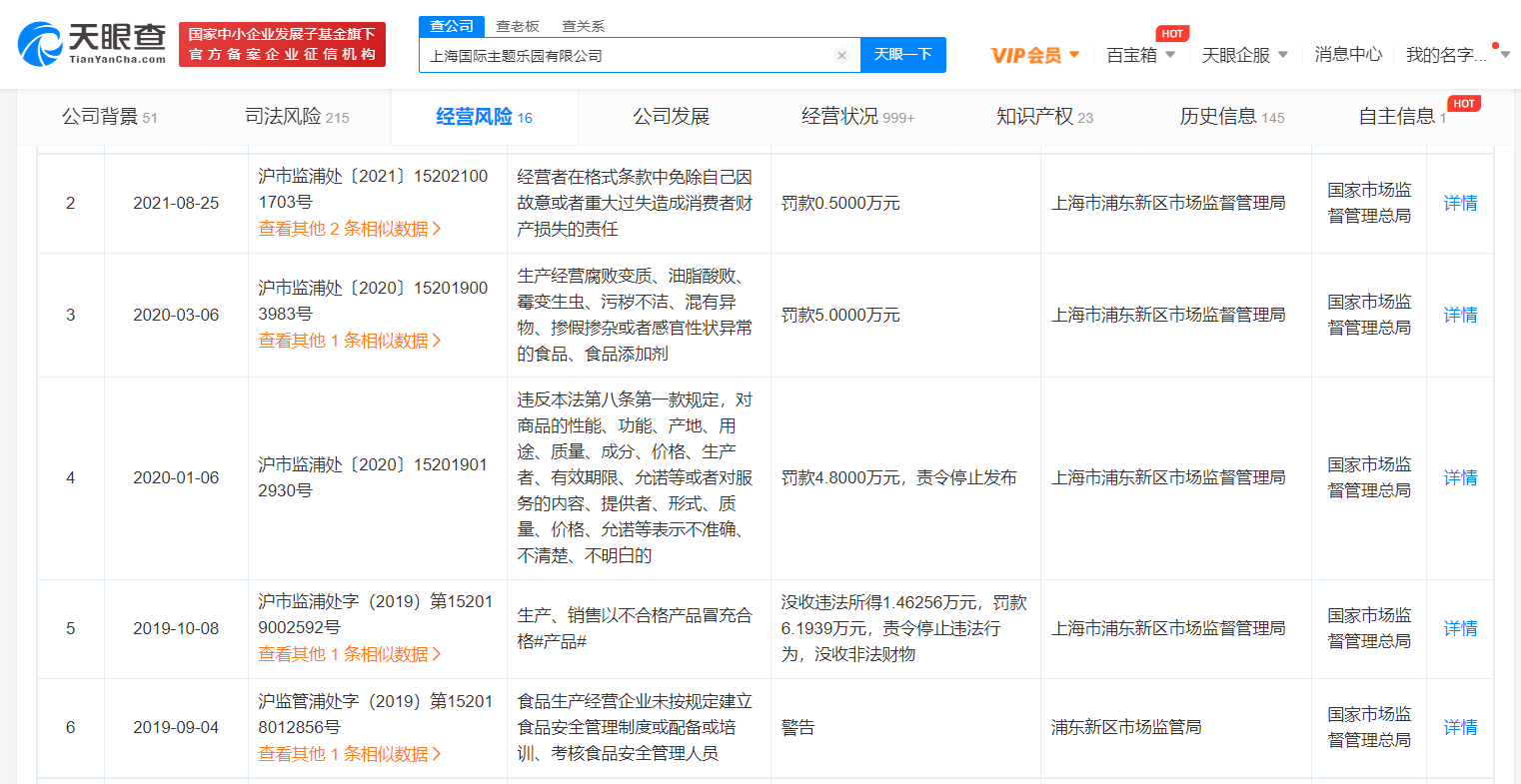Screen dimensions: 1521x784
Task: Expand similar data for 2020-03-06 penalty
Action: click(350, 341)
